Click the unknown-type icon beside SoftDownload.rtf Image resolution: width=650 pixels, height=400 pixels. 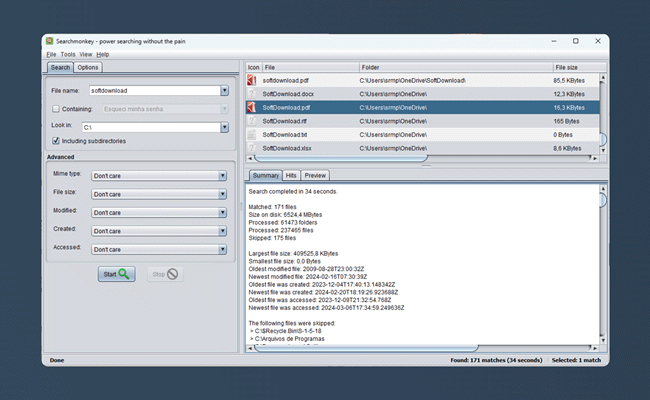(x=252, y=121)
